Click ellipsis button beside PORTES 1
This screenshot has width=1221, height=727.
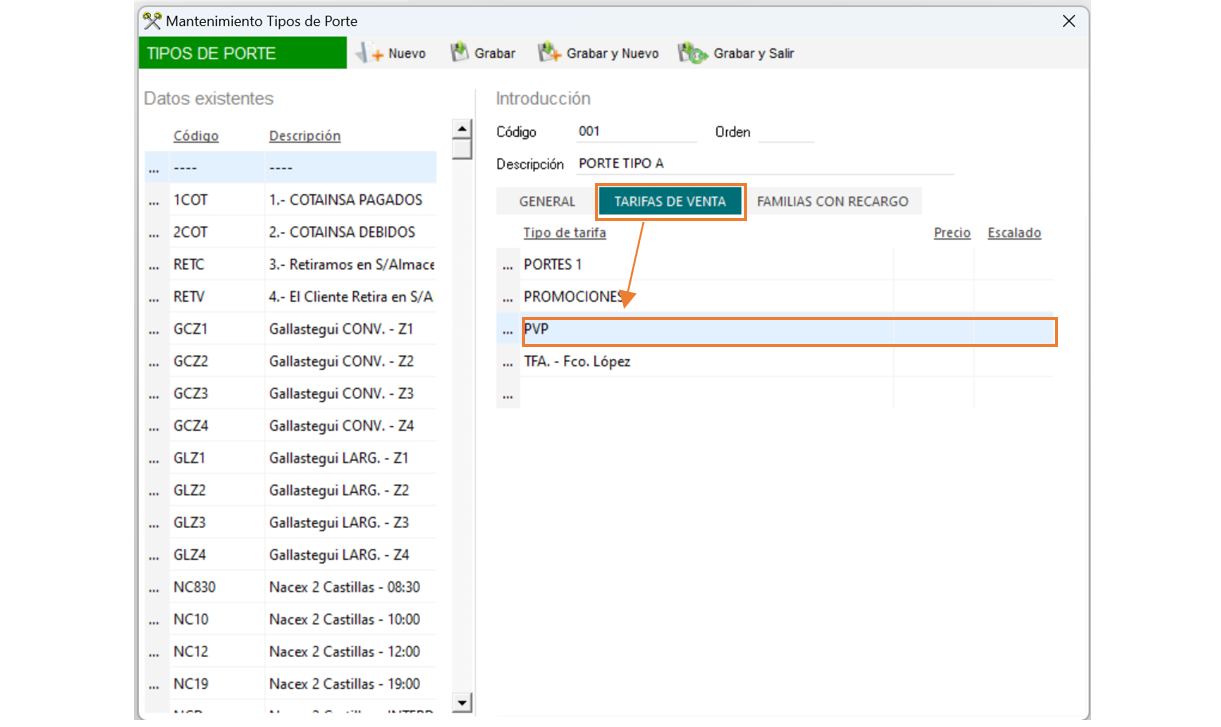pyautogui.click(x=508, y=265)
